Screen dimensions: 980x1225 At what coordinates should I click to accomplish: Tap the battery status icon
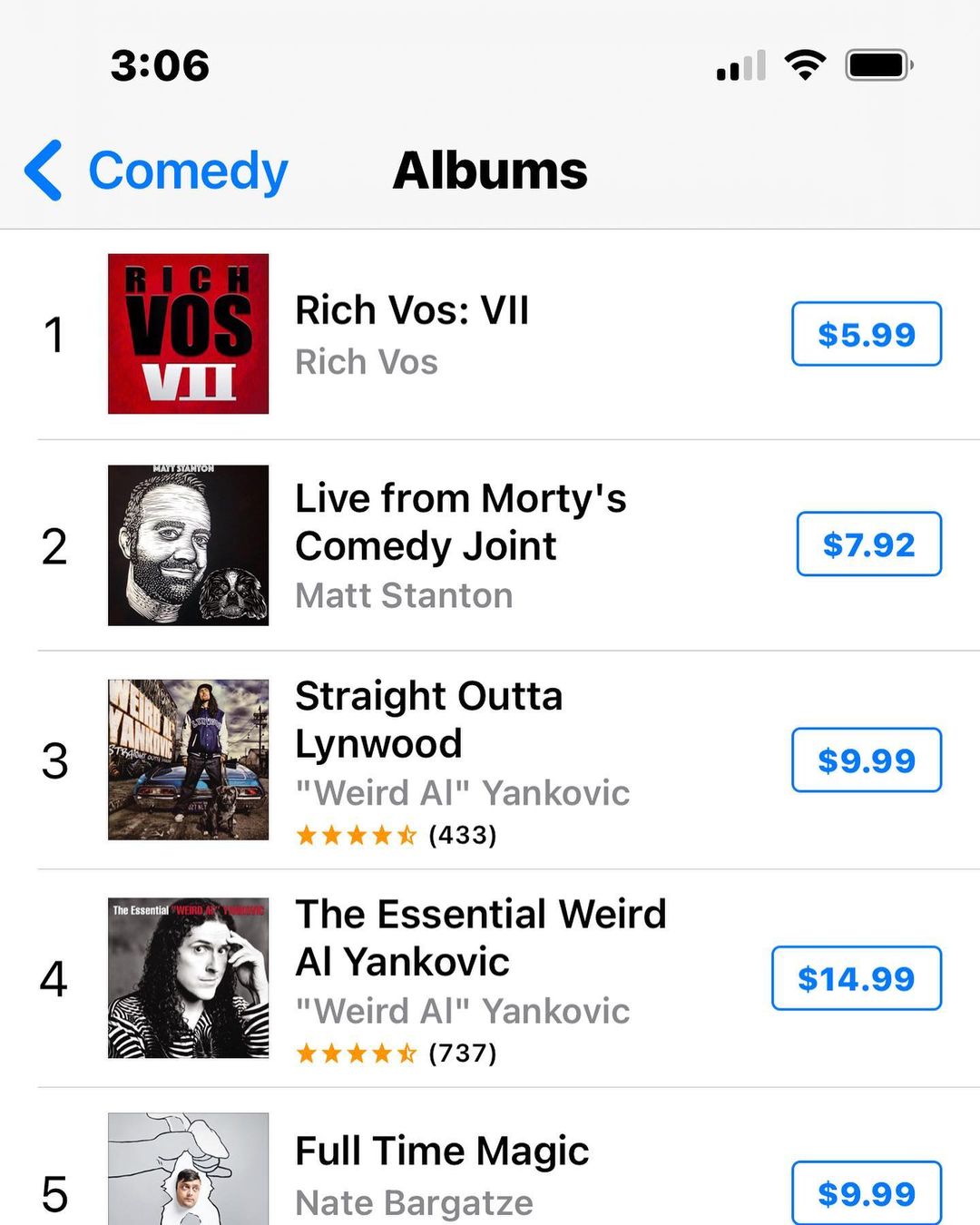pos(878,65)
